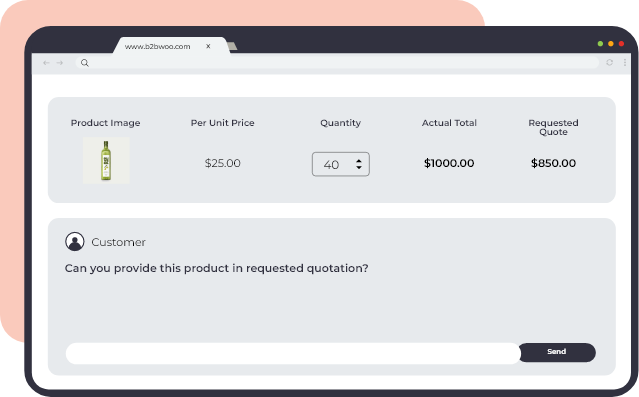The width and height of the screenshot is (639, 397).
Task: Open the browser three-dot menu
Action: coord(625,62)
